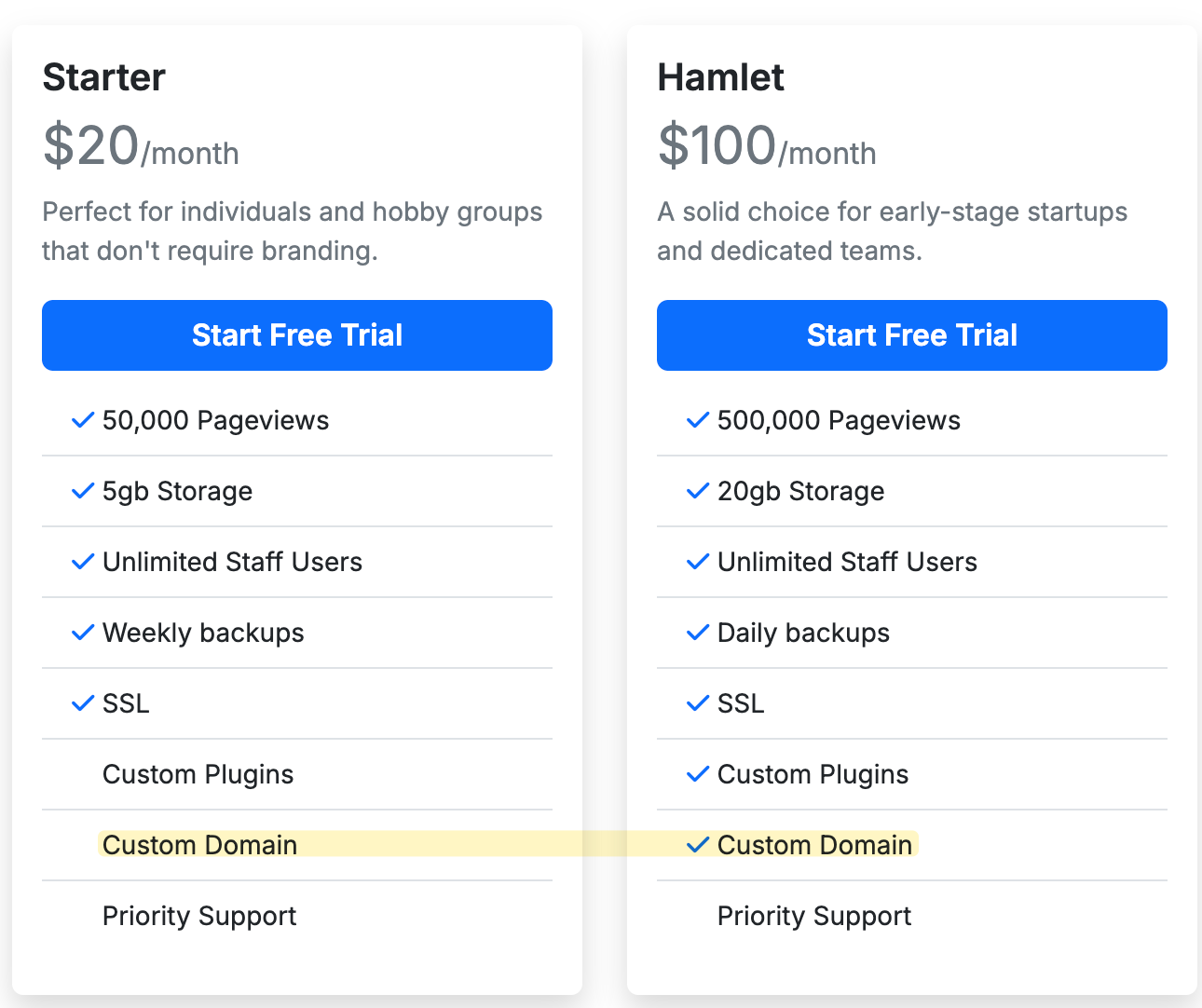
Task: Click checkmark beside Weekly backups
Action: (83, 633)
